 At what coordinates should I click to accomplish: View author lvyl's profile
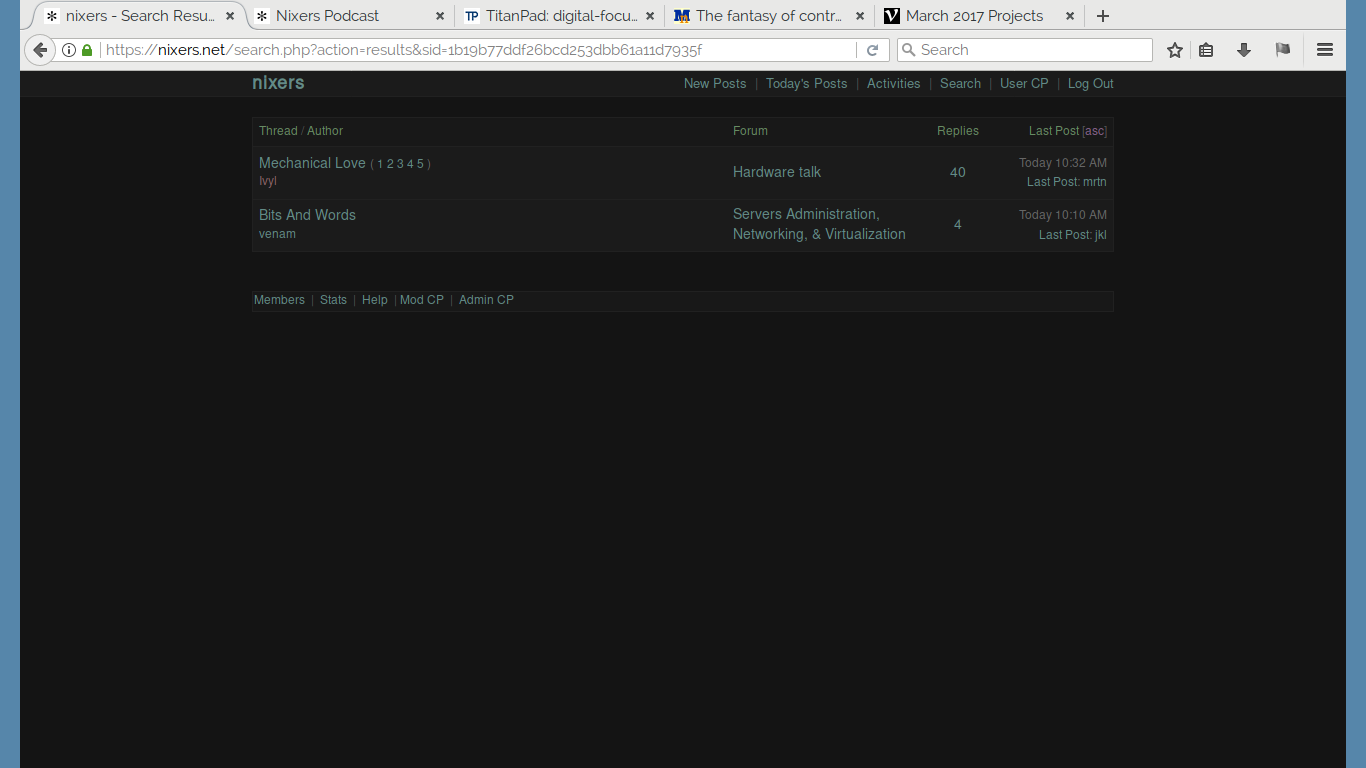point(268,182)
